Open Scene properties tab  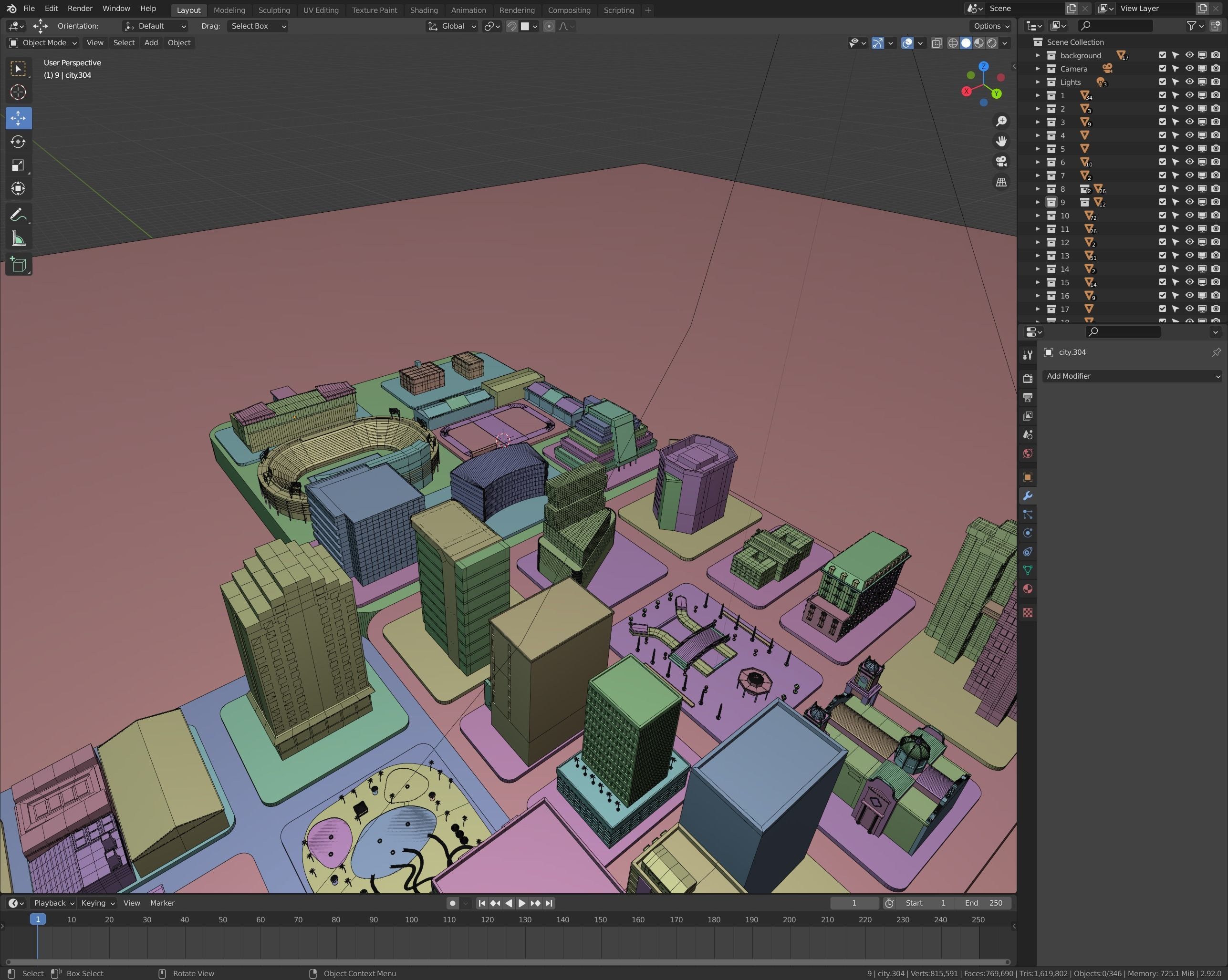pyautogui.click(x=1028, y=435)
